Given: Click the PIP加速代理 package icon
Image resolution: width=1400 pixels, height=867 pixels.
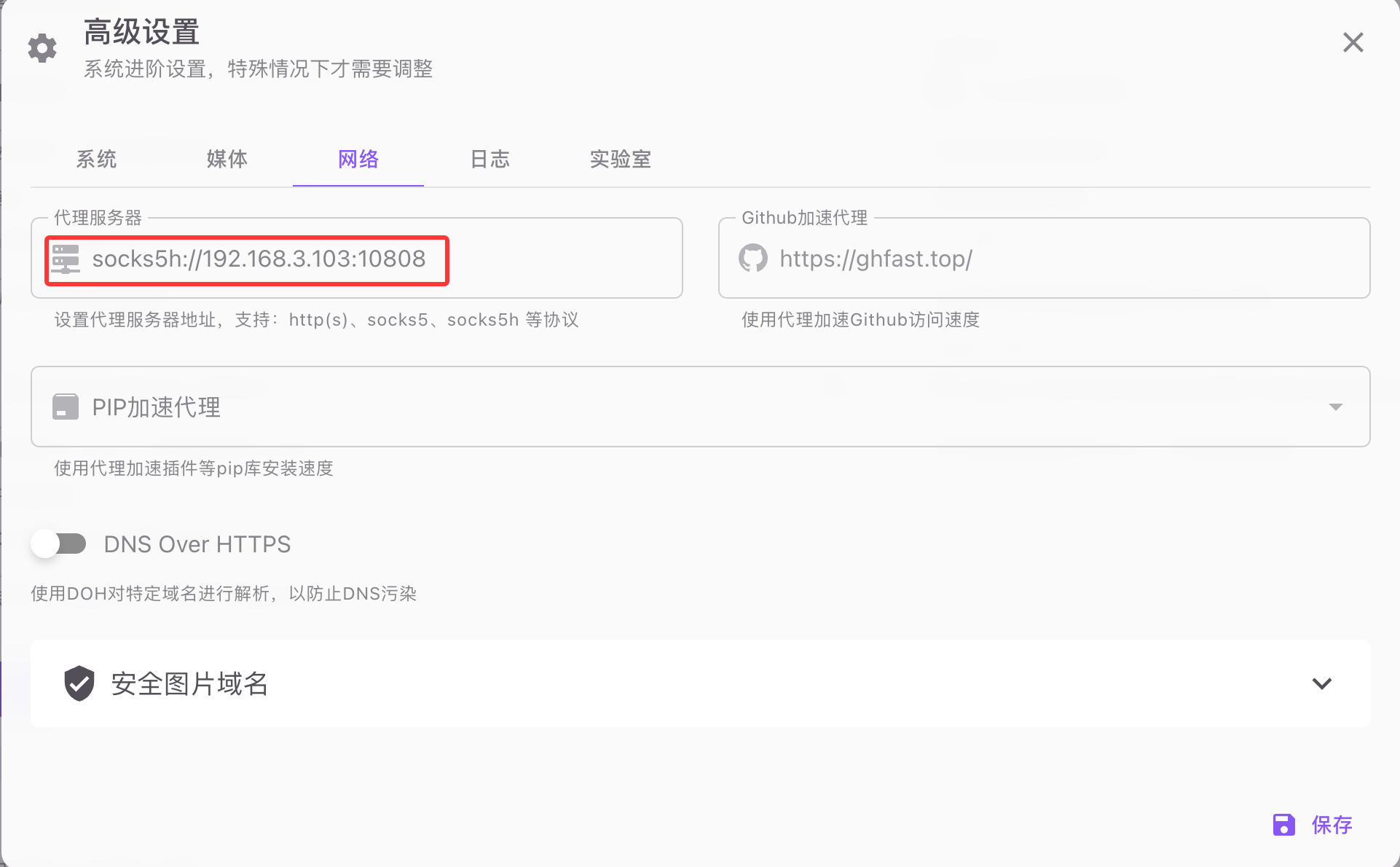Looking at the screenshot, I should click(66, 407).
